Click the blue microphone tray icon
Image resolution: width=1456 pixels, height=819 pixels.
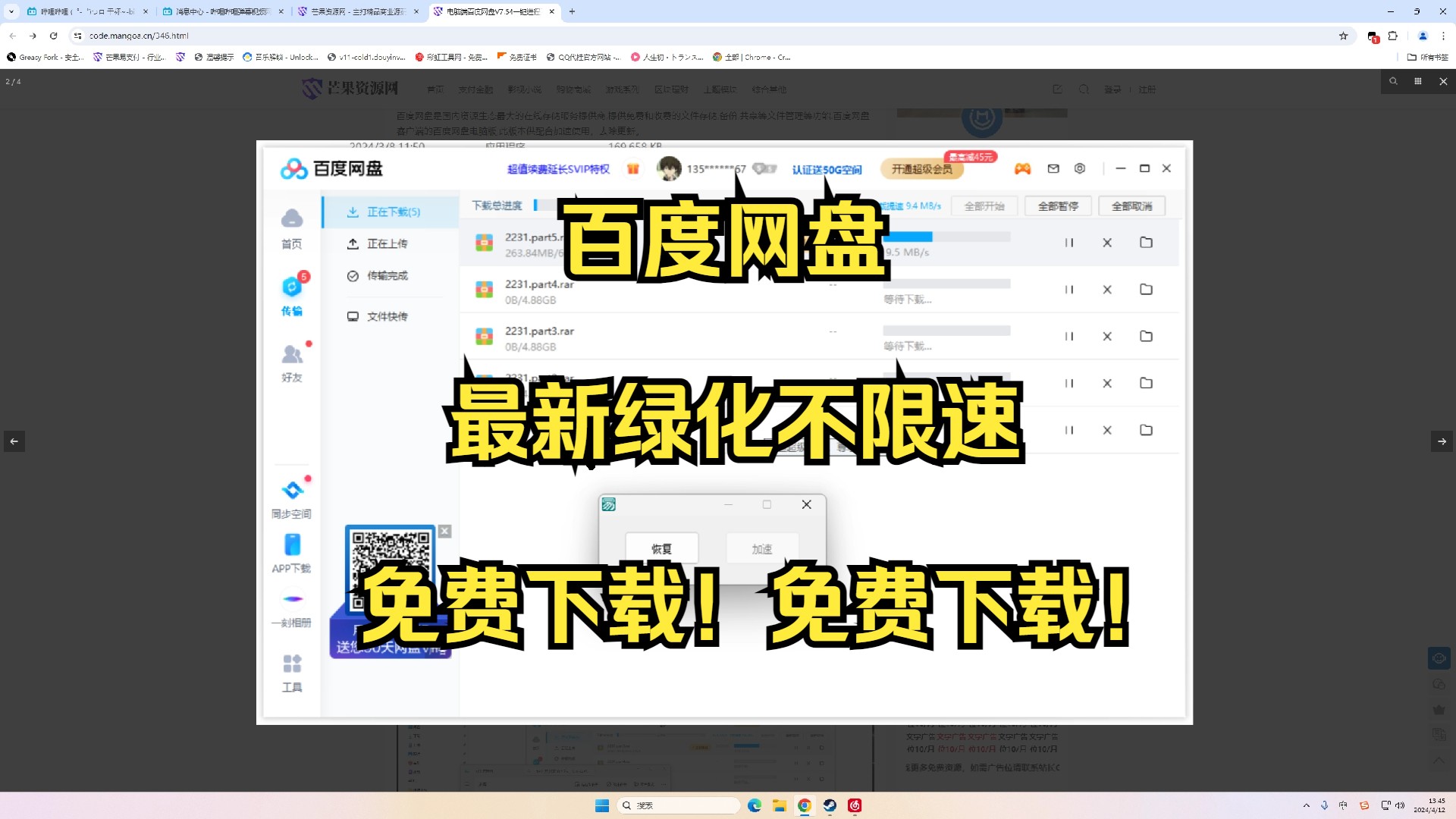tap(1324, 805)
